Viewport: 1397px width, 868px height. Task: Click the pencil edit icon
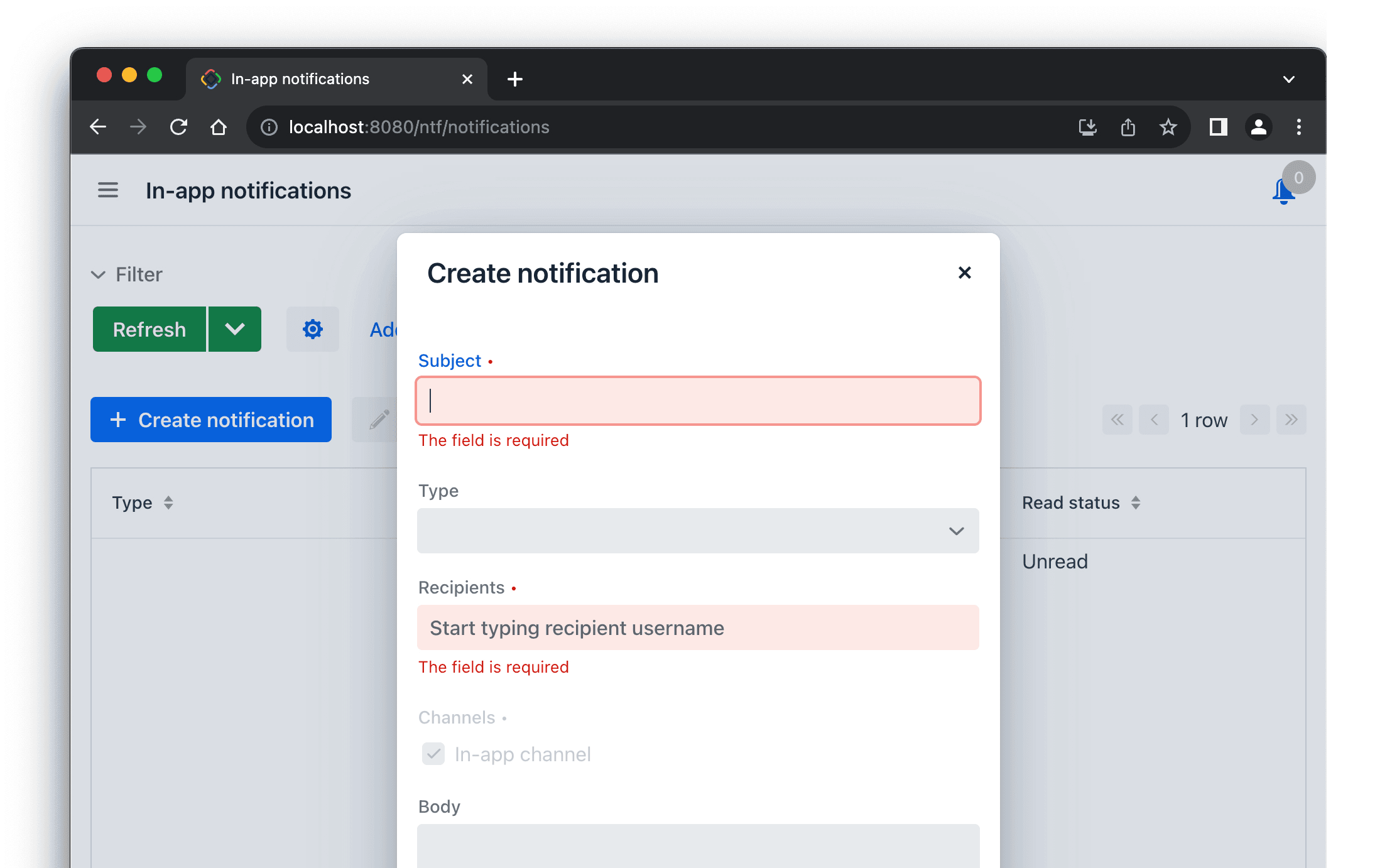pos(379,420)
